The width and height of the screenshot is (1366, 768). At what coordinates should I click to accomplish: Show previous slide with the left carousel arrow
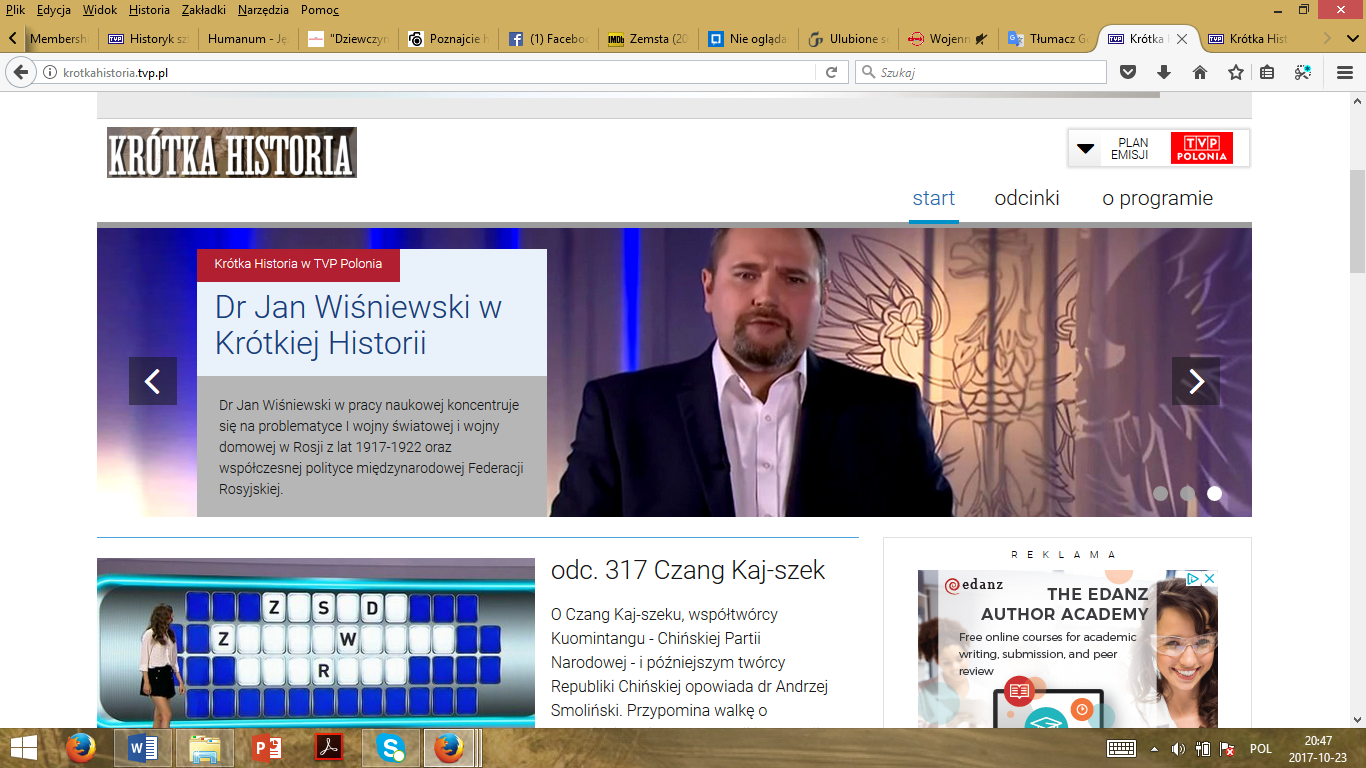point(153,381)
